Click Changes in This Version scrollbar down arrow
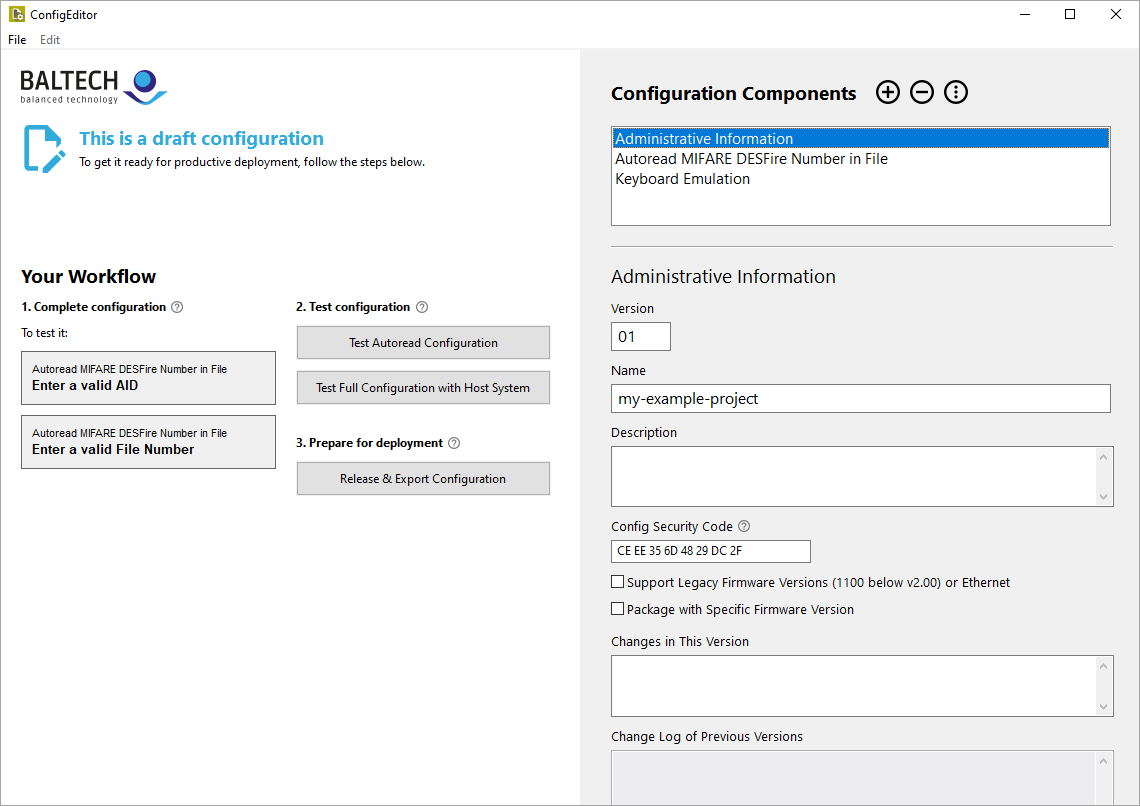Image resolution: width=1140 pixels, height=806 pixels. [x=1104, y=706]
